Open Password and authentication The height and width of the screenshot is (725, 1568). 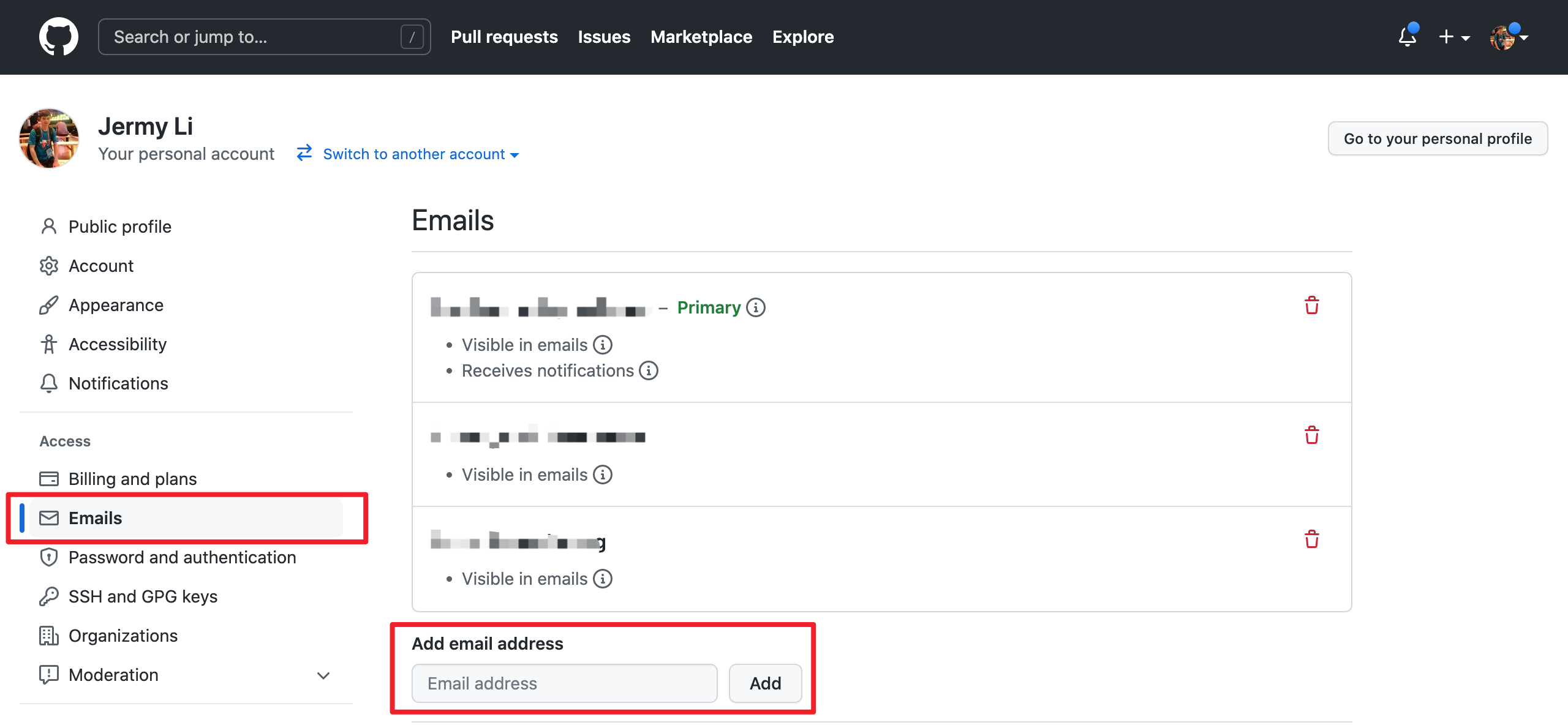point(182,557)
